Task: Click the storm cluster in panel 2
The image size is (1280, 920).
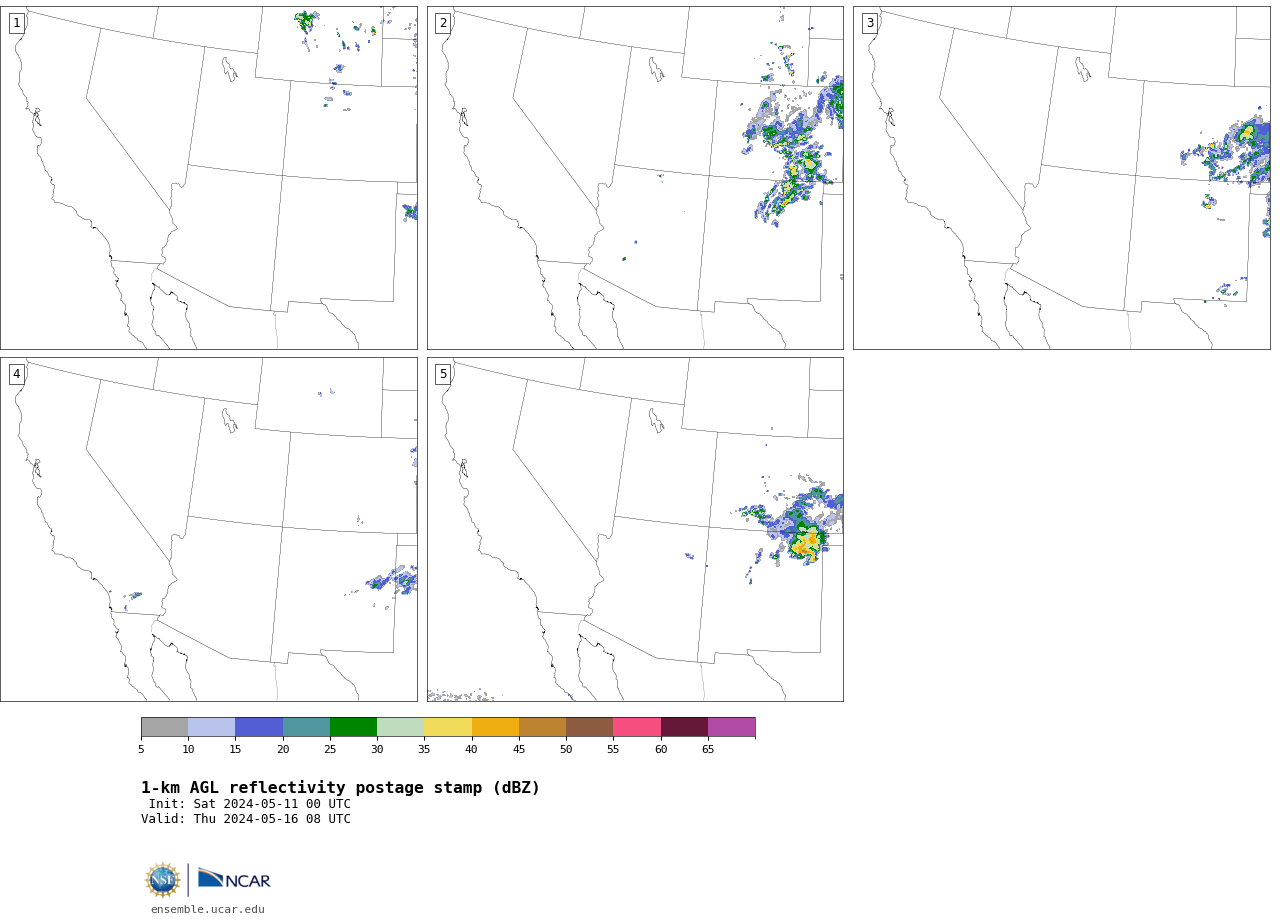Action: coord(792,150)
